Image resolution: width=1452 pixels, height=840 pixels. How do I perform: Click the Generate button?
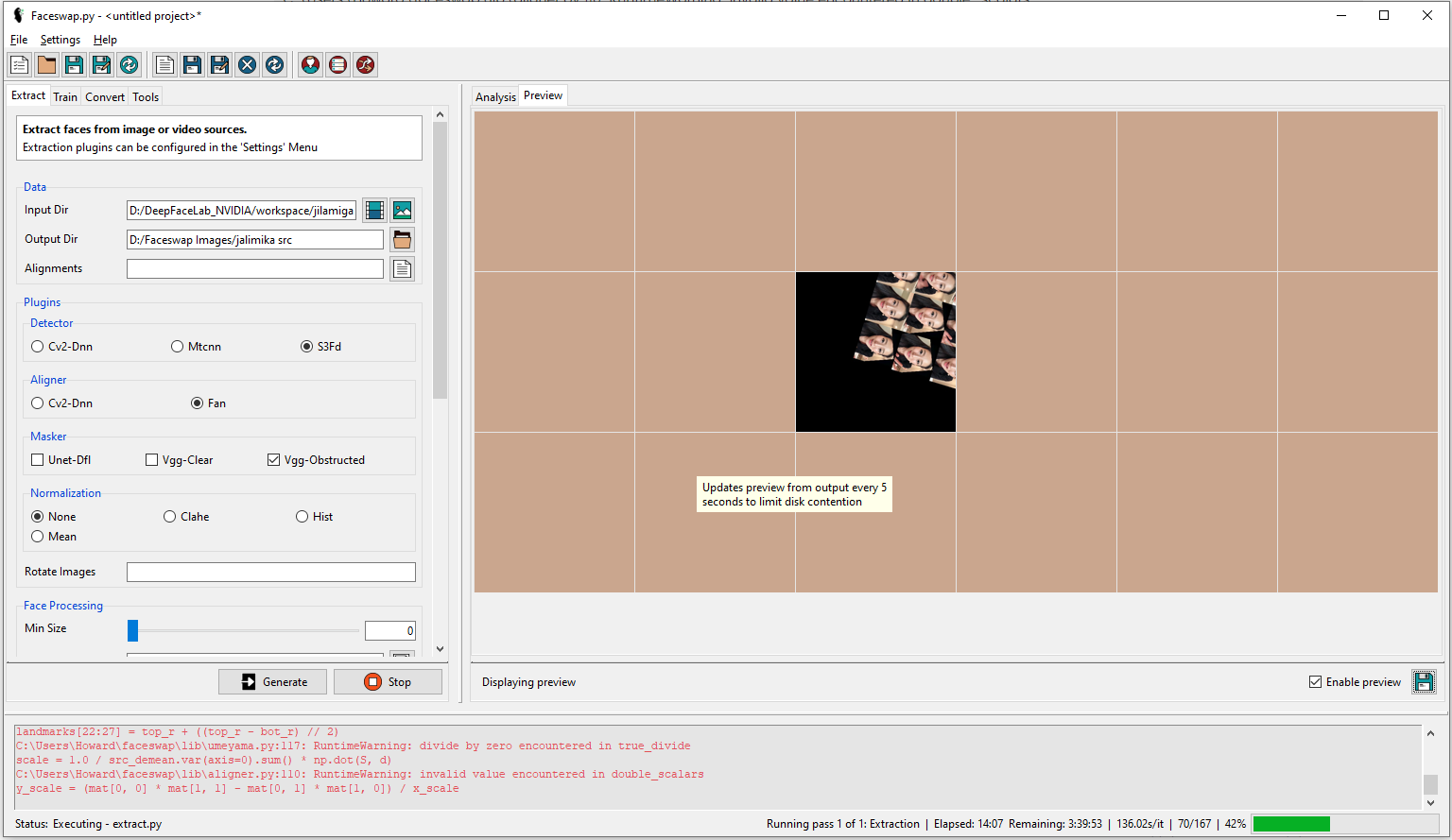pyautogui.click(x=272, y=681)
